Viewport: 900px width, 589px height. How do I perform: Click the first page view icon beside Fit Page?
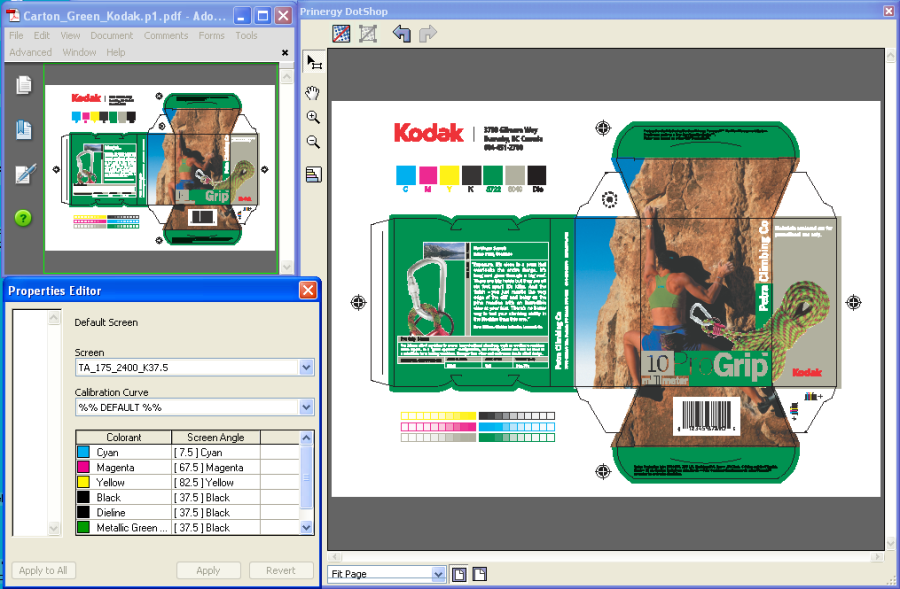[459, 574]
